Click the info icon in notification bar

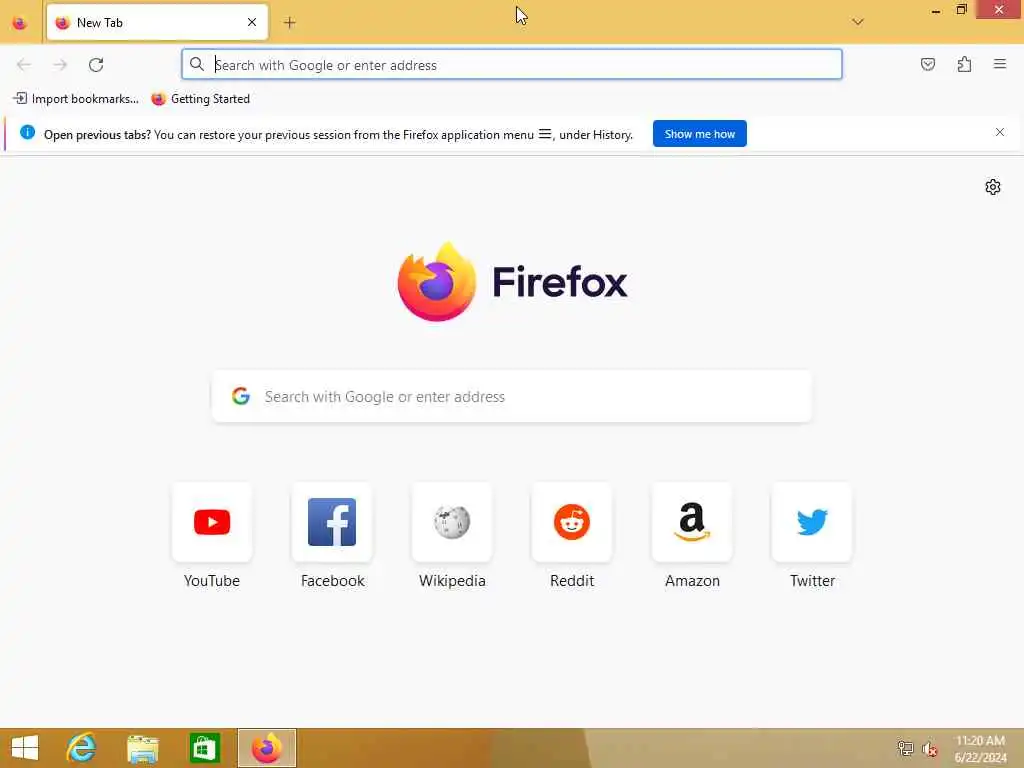point(27,133)
